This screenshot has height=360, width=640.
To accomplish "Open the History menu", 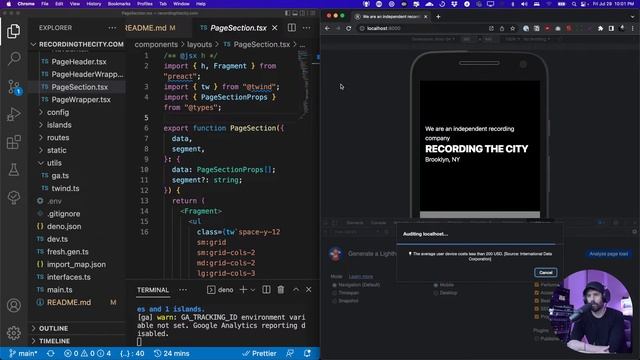I will (x=93, y=4).
